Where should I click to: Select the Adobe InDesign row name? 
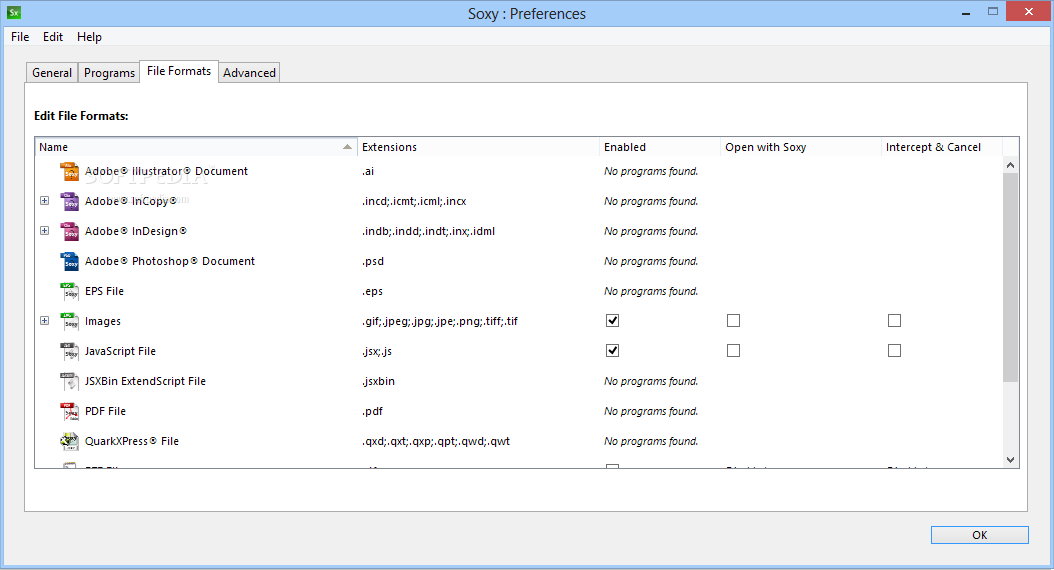coord(136,231)
